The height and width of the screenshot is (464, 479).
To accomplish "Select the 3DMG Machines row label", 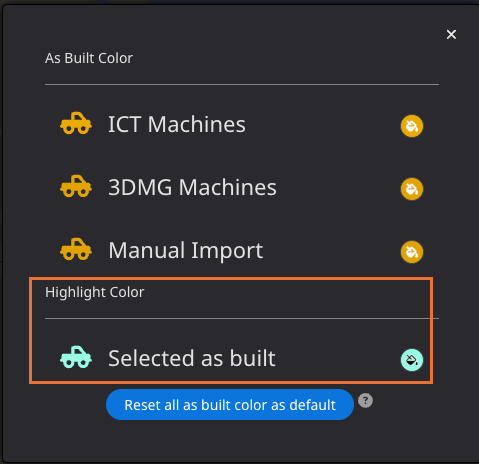I will coord(192,187).
